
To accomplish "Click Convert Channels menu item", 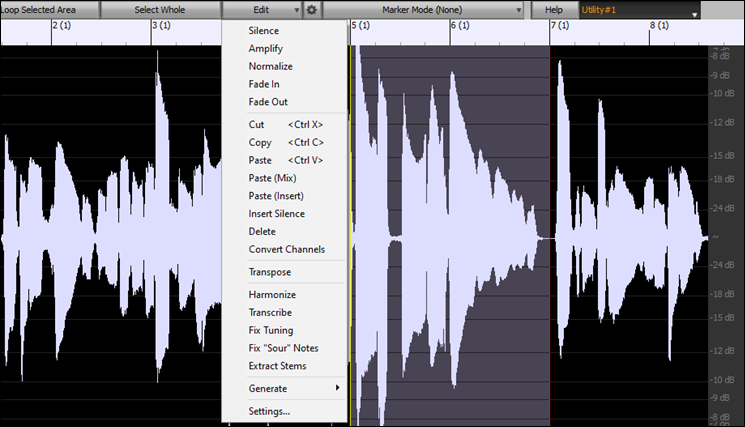I will tap(286, 249).
